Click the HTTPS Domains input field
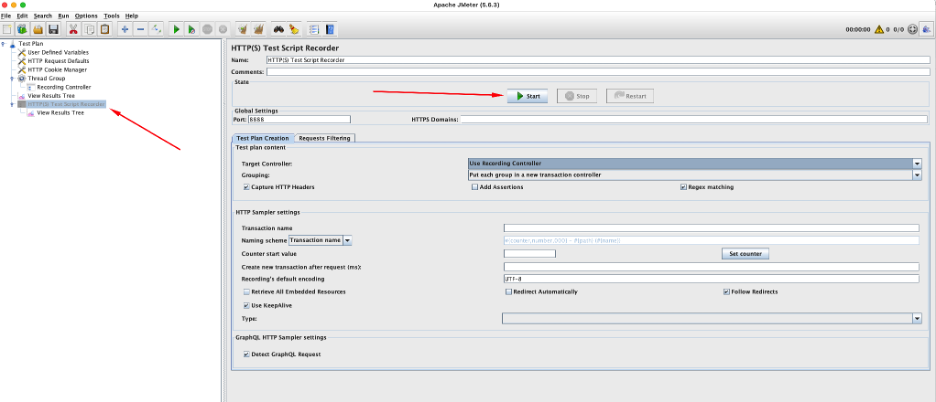 pyautogui.click(x=695, y=119)
